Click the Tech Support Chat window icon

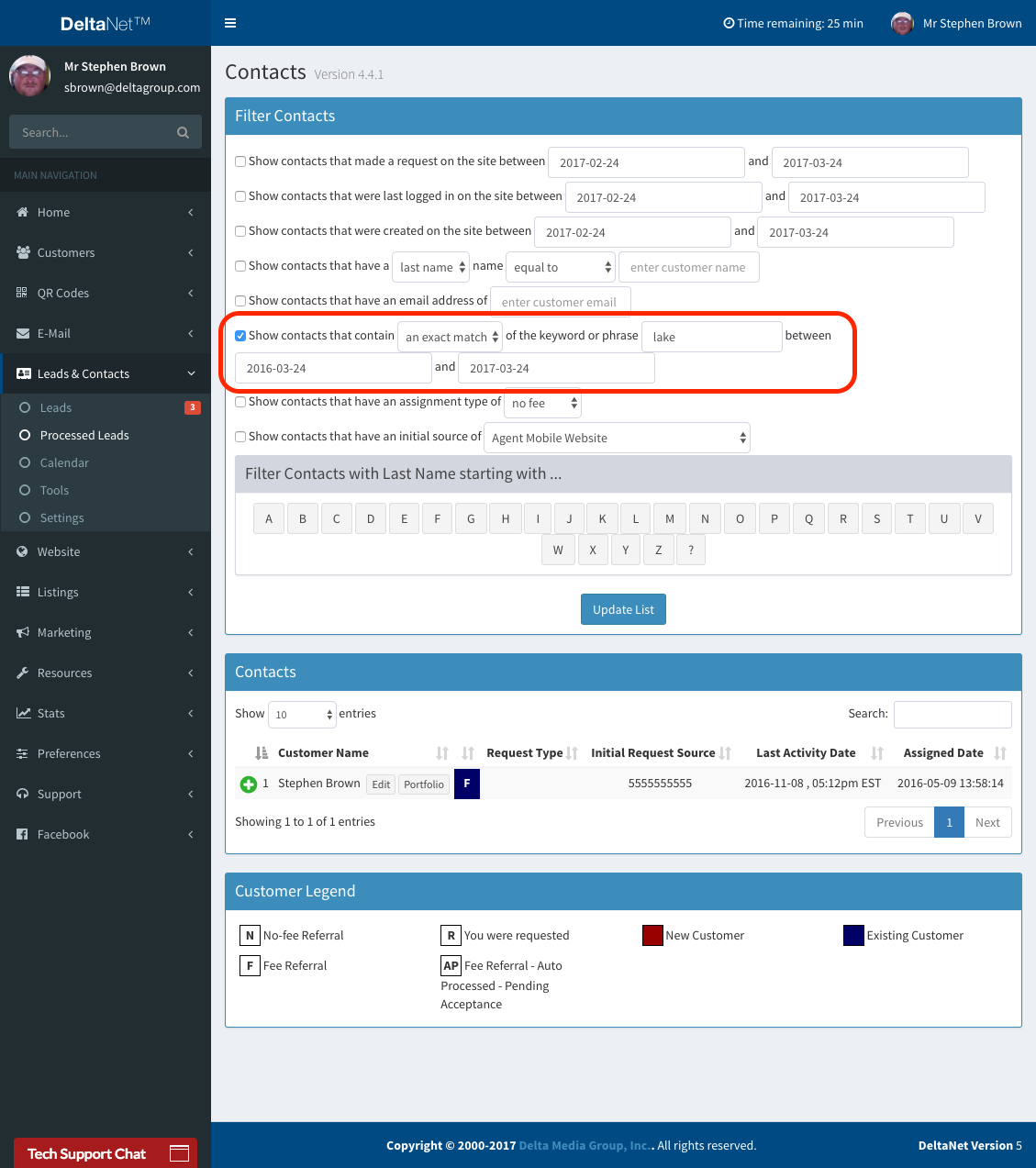pos(179,1153)
